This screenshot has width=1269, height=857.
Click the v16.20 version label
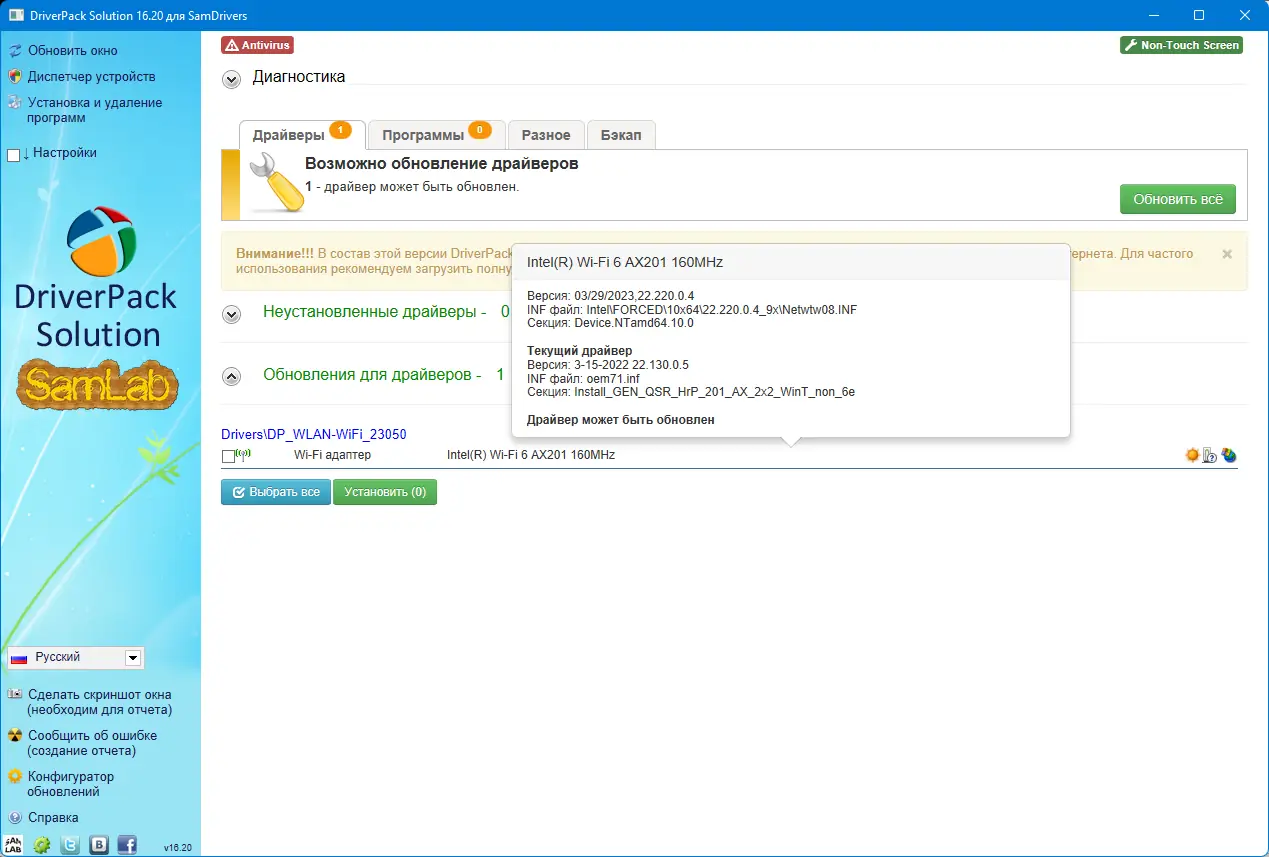coord(178,847)
